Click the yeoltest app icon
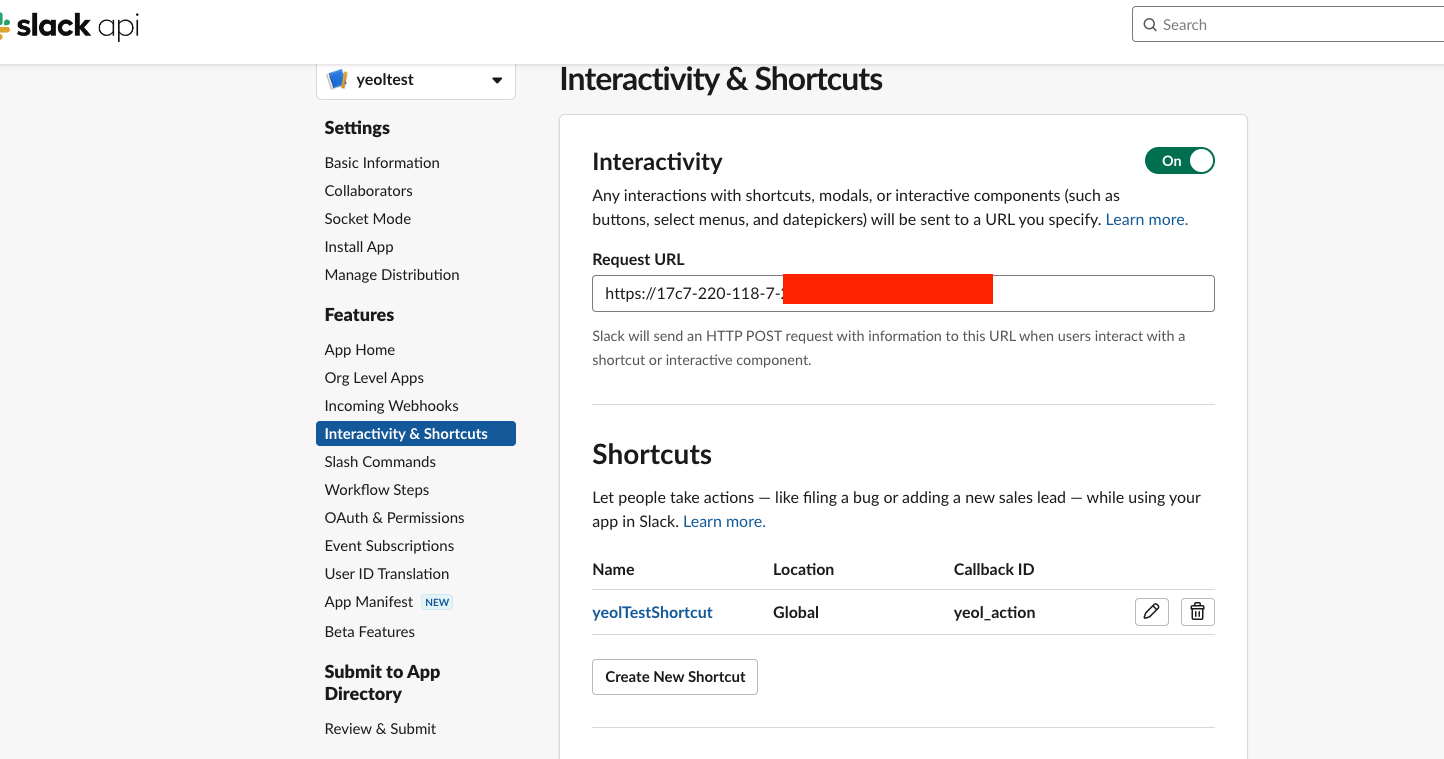Image resolution: width=1444 pixels, height=759 pixels. (x=337, y=80)
